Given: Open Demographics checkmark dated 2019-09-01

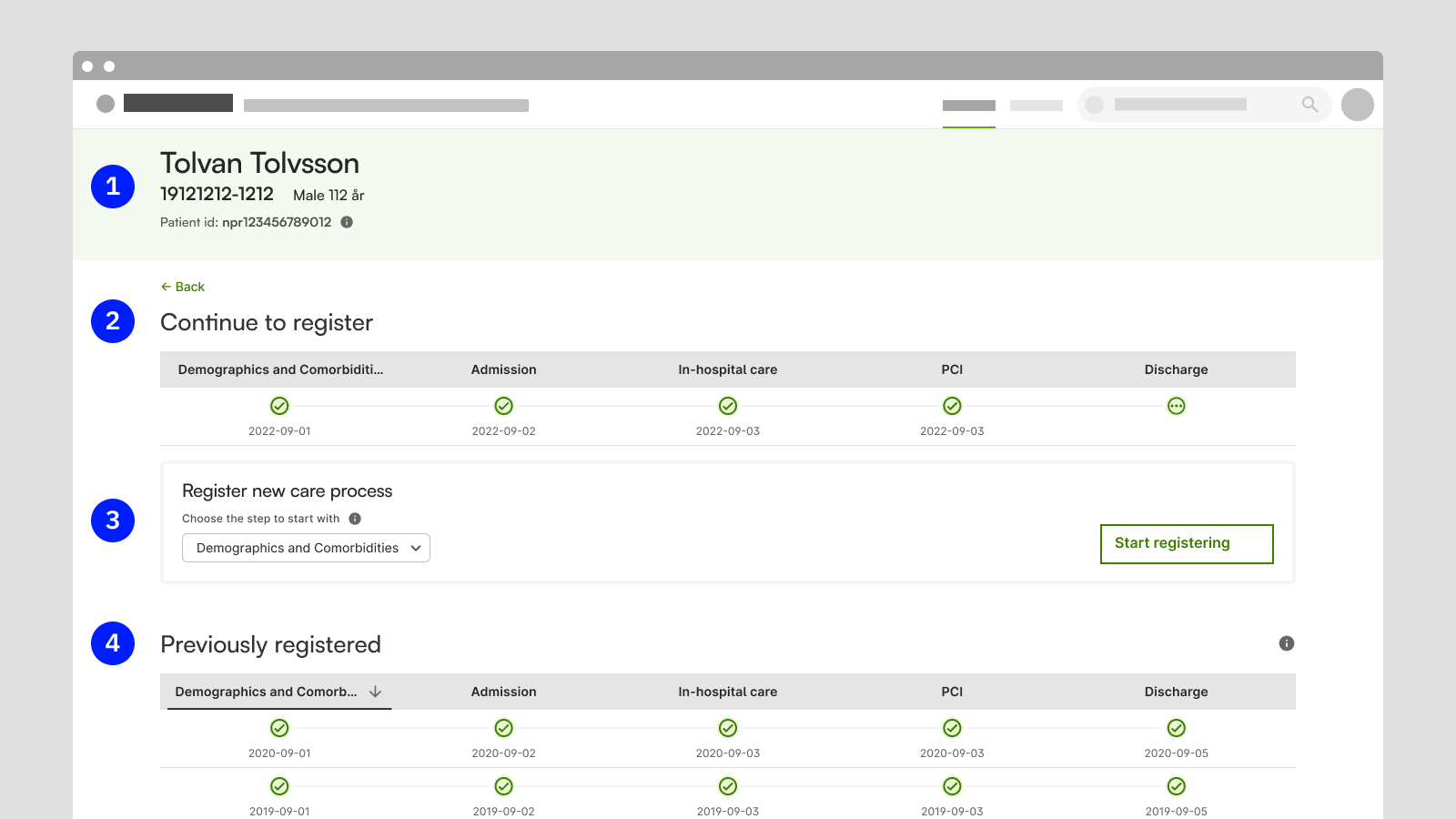Looking at the screenshot, I should (x=279, y=786).
